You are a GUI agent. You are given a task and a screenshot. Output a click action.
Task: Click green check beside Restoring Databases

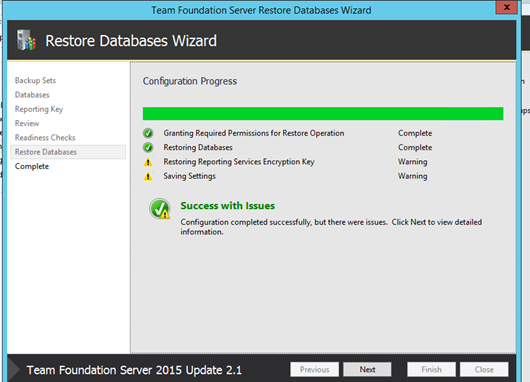pyautogui.click(x=148, y=147)
